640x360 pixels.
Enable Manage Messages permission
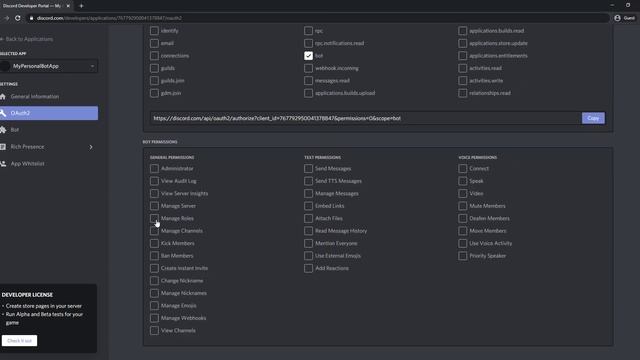click(x=309, y=193)
